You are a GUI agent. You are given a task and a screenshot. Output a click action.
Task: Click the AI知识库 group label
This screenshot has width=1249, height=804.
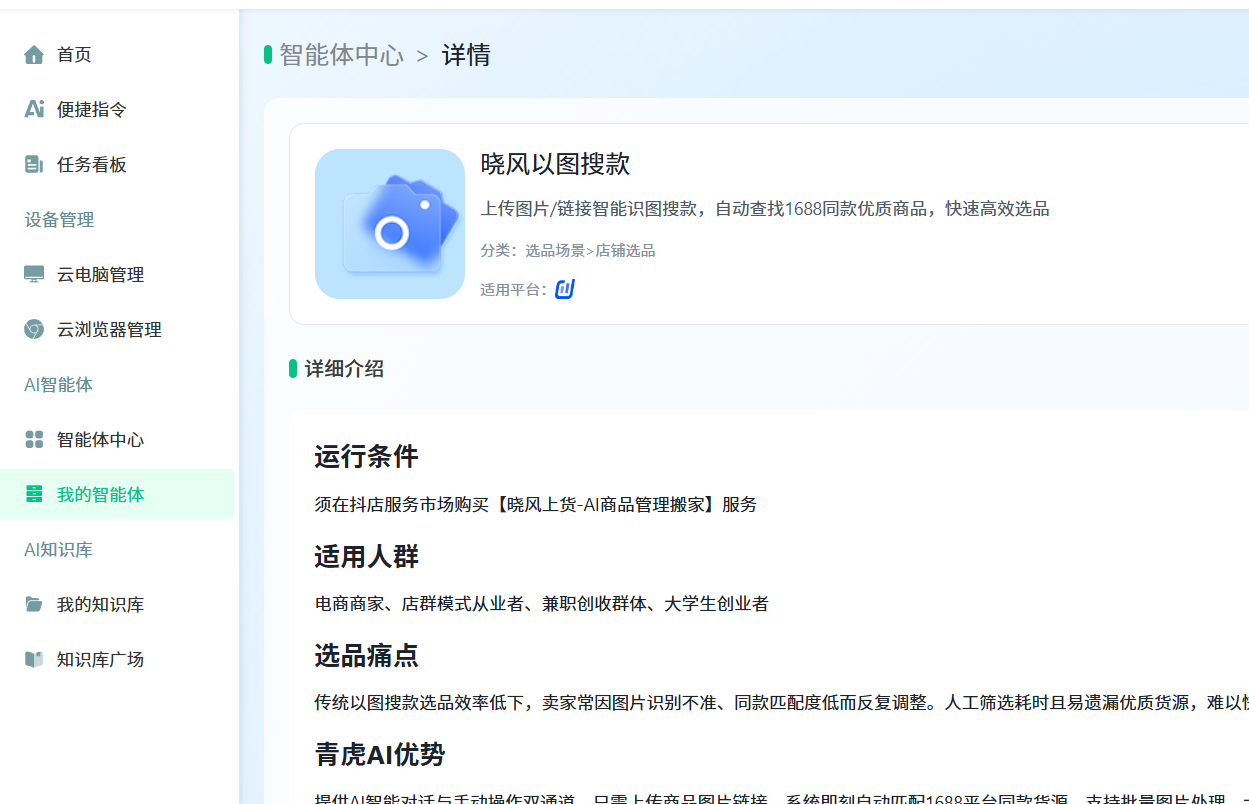point(58,550)
